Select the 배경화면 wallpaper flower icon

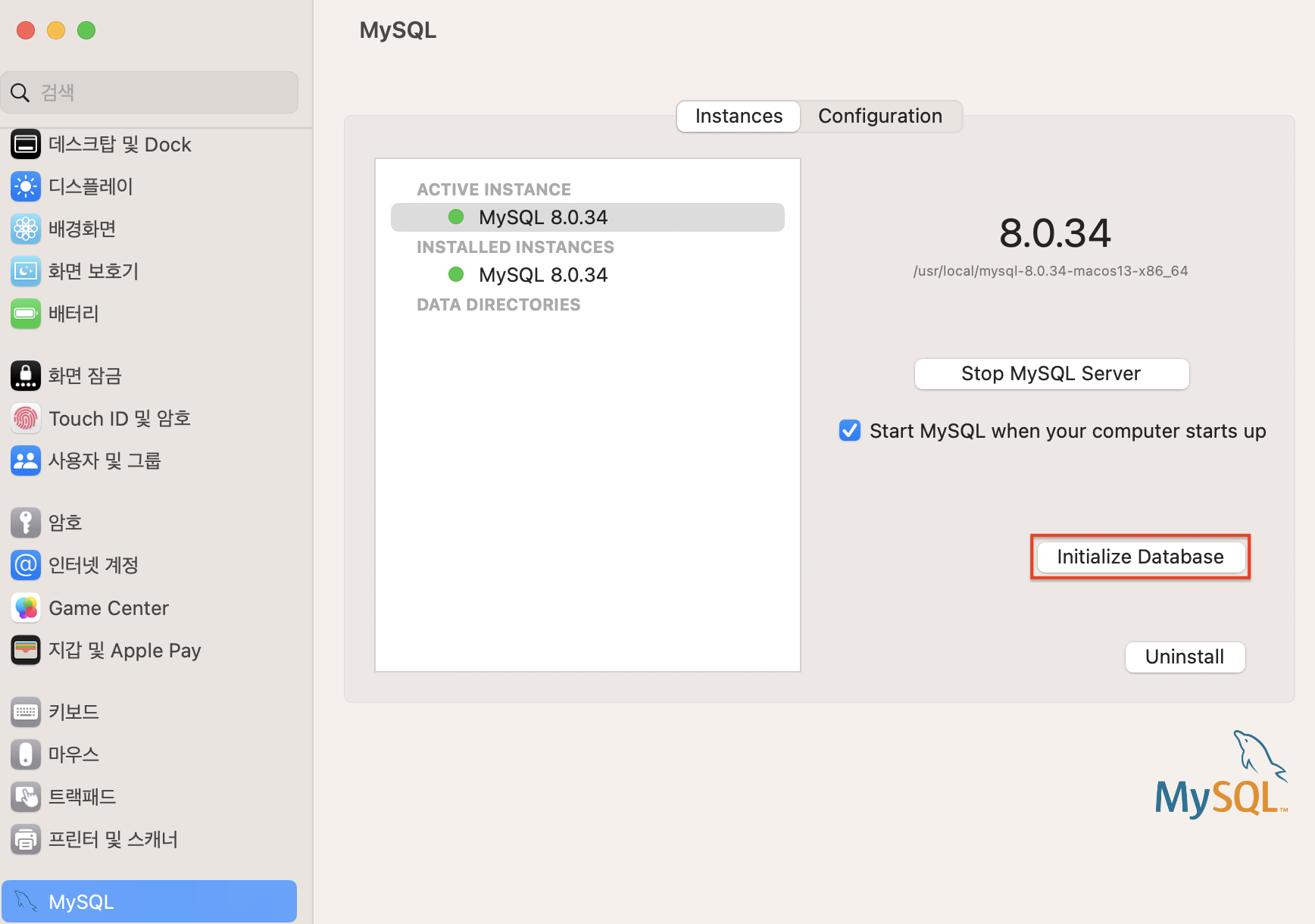click(x=26, y=229)
